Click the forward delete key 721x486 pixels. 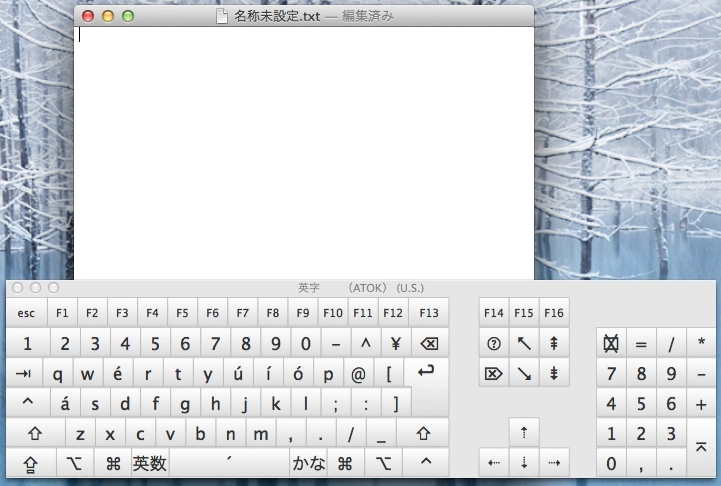pyautogui.click(x=493, y=373)
